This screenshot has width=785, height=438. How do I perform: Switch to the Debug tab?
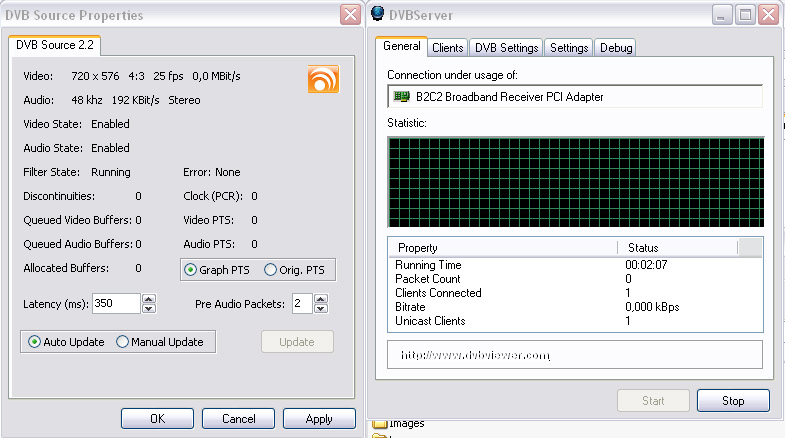click(616, 48)
